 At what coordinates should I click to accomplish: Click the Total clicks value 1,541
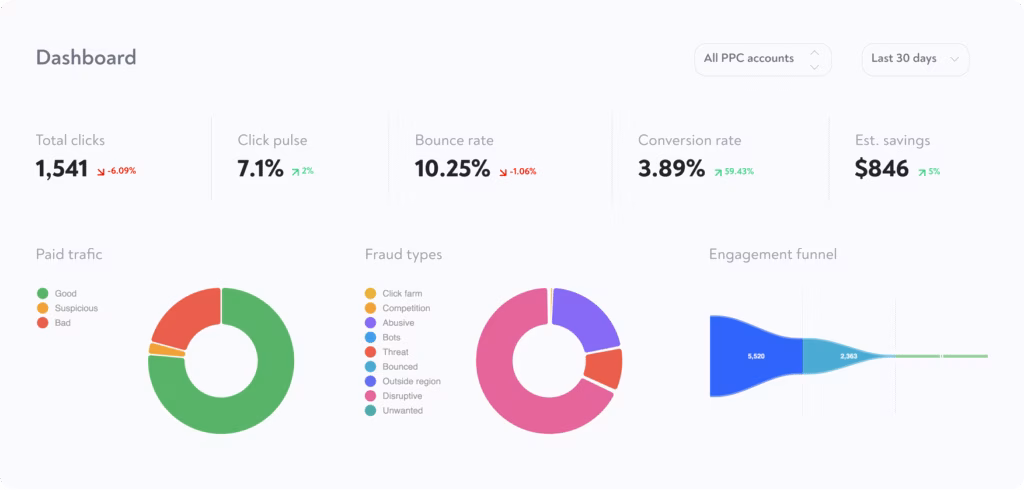pos(62,170)
